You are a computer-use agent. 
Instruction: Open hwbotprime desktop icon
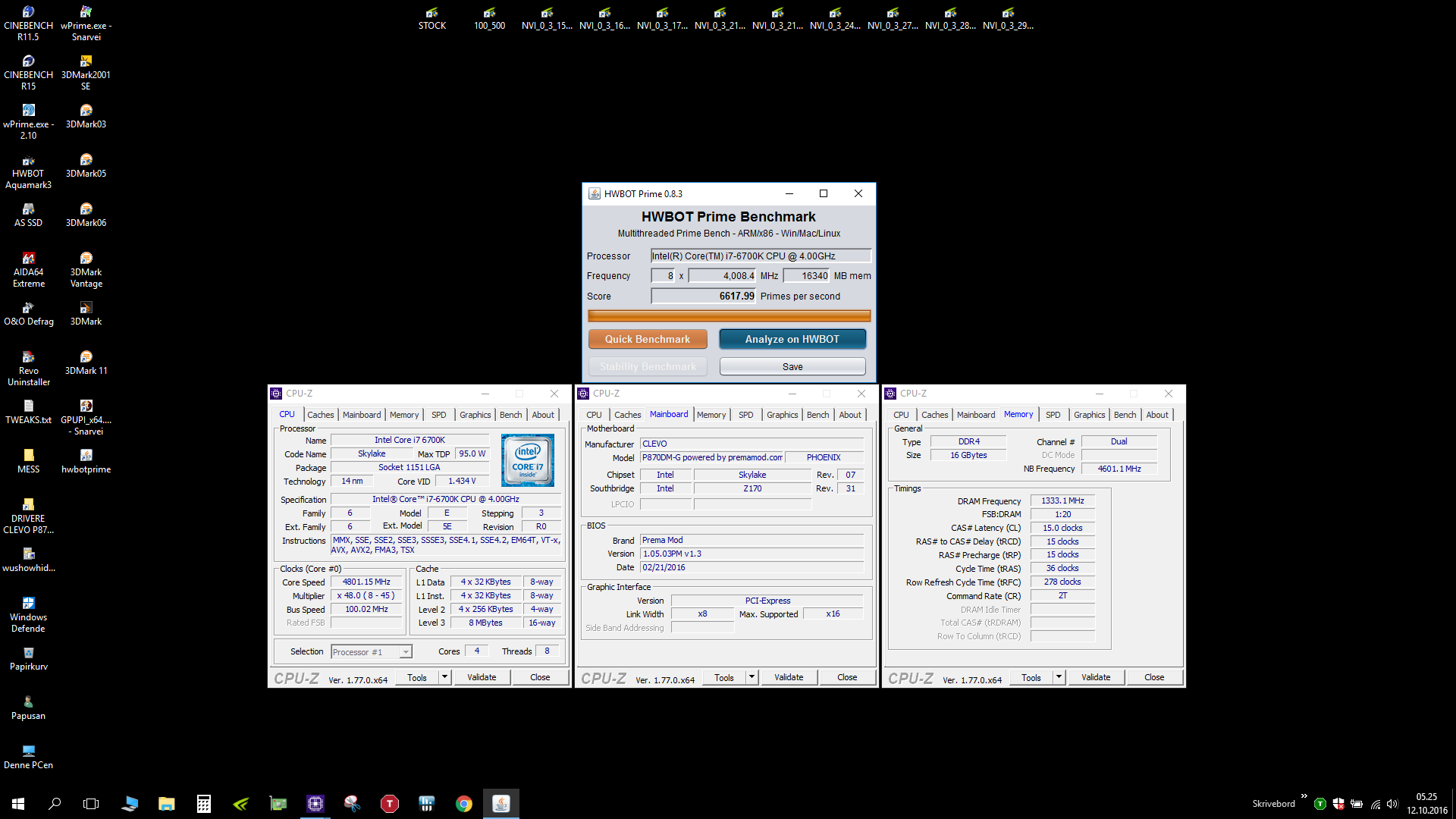(x=86, y=461)
